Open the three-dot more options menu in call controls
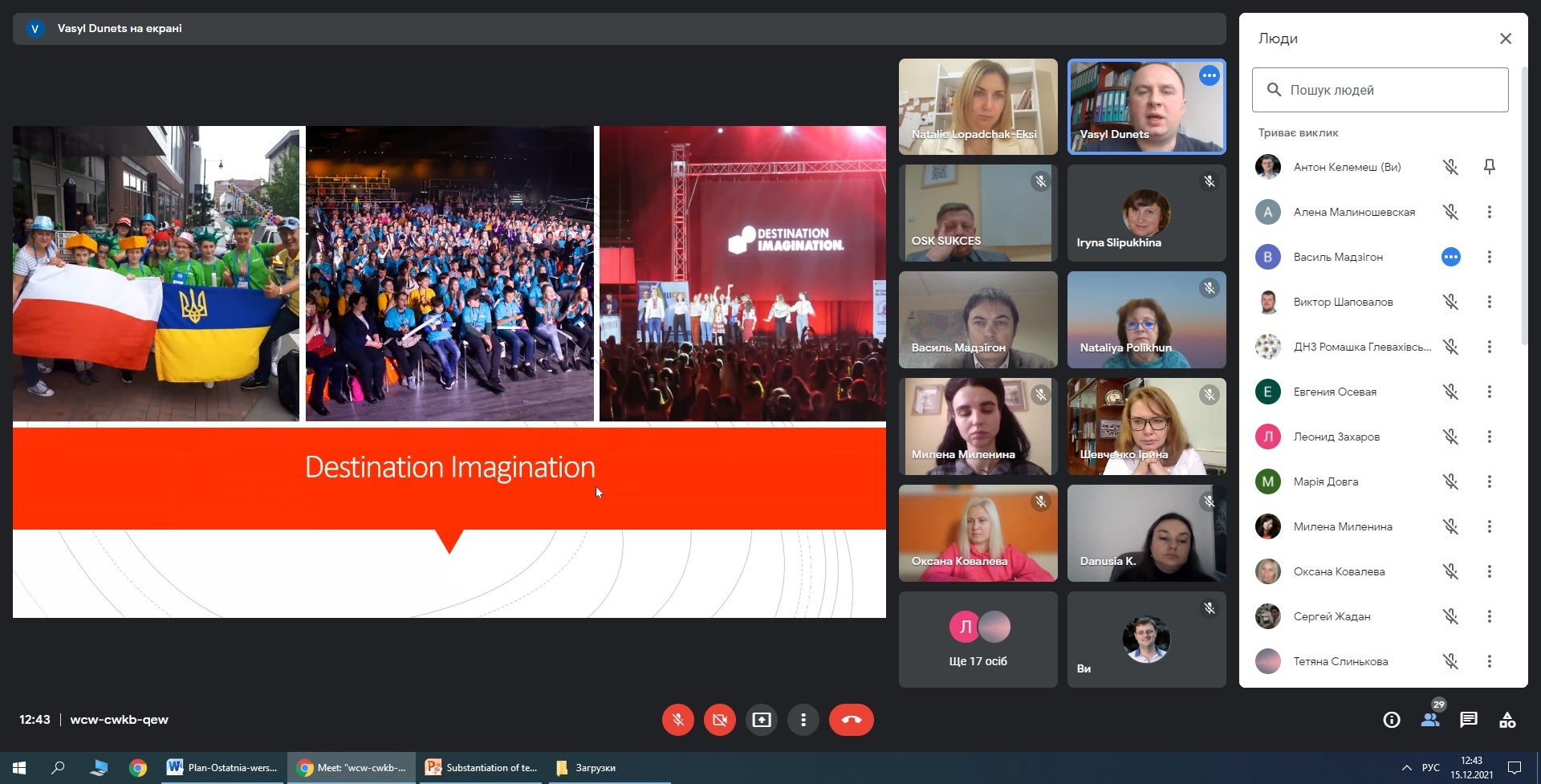Screen dimensions: 1541x784 803,720
